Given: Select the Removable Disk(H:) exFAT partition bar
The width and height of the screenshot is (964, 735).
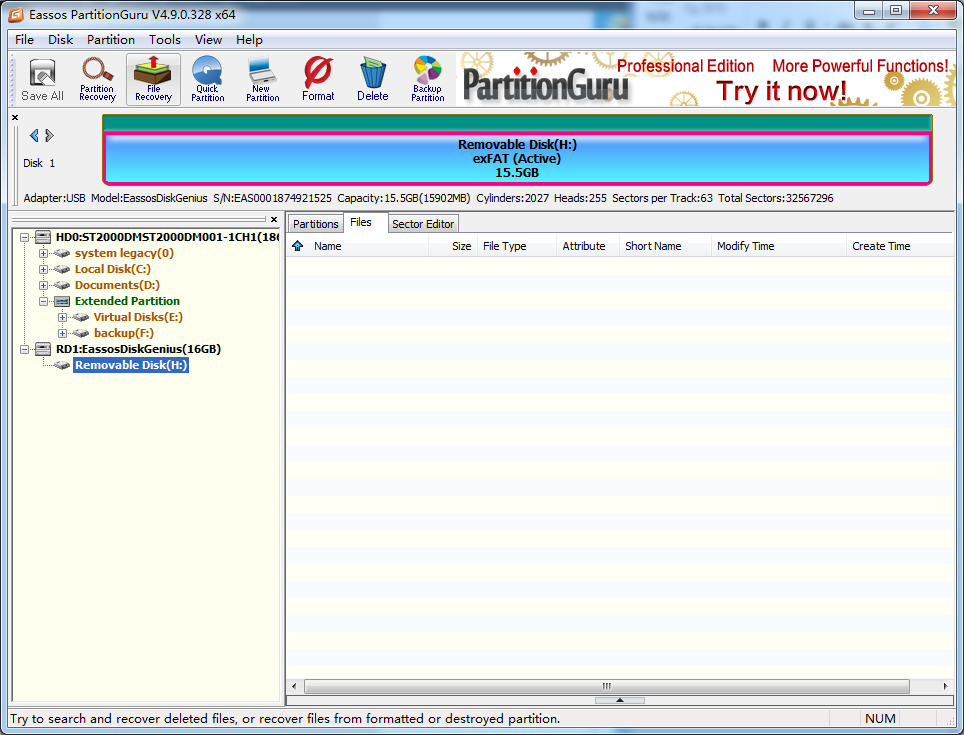Looking at the screenshot, I should pos(517,159).
